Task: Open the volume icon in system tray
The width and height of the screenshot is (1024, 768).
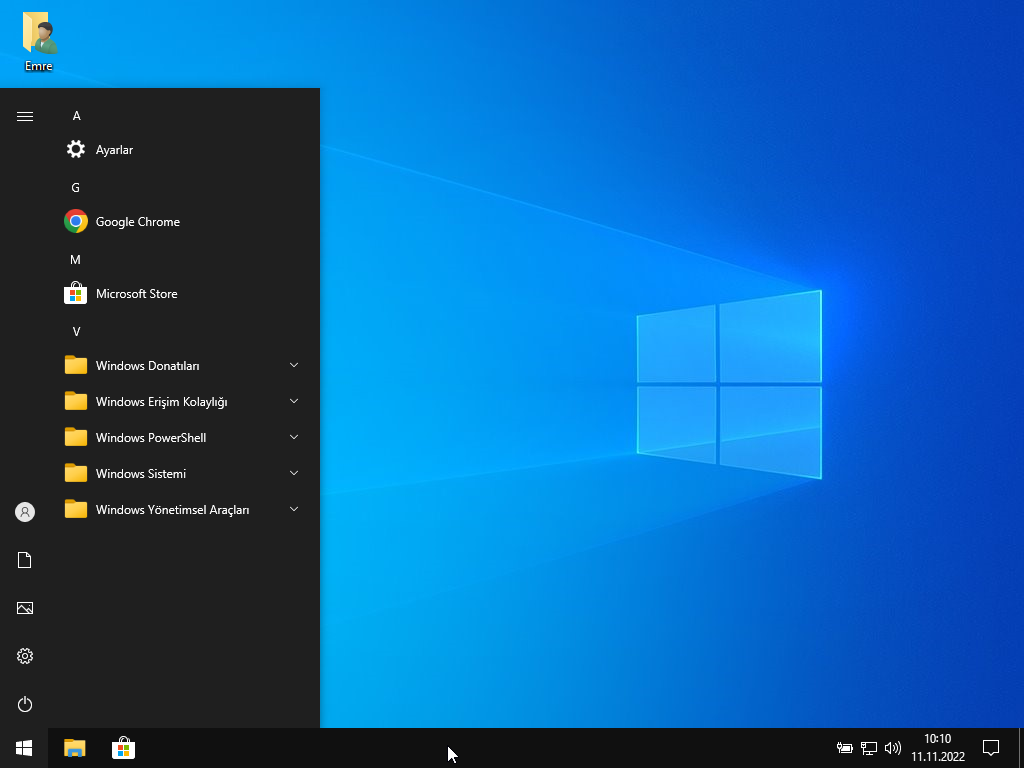Action: [x=892, y=747]
